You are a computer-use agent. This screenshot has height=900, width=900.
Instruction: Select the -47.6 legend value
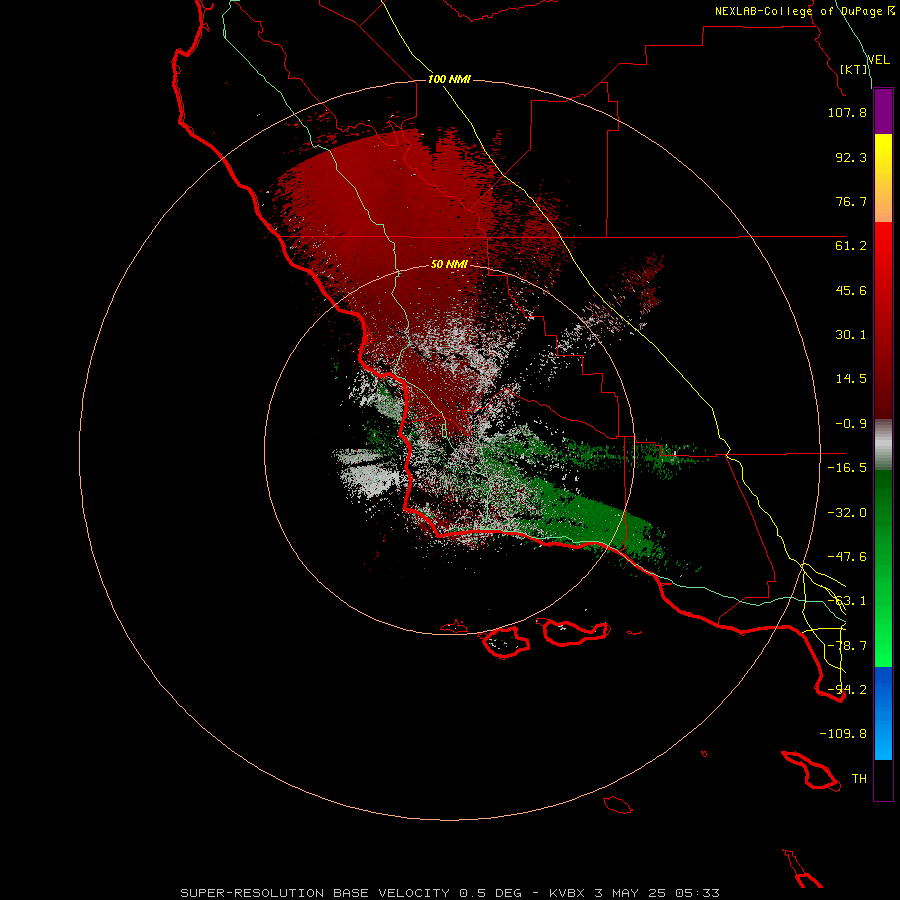pyautogui.click(x=847, y=557)
